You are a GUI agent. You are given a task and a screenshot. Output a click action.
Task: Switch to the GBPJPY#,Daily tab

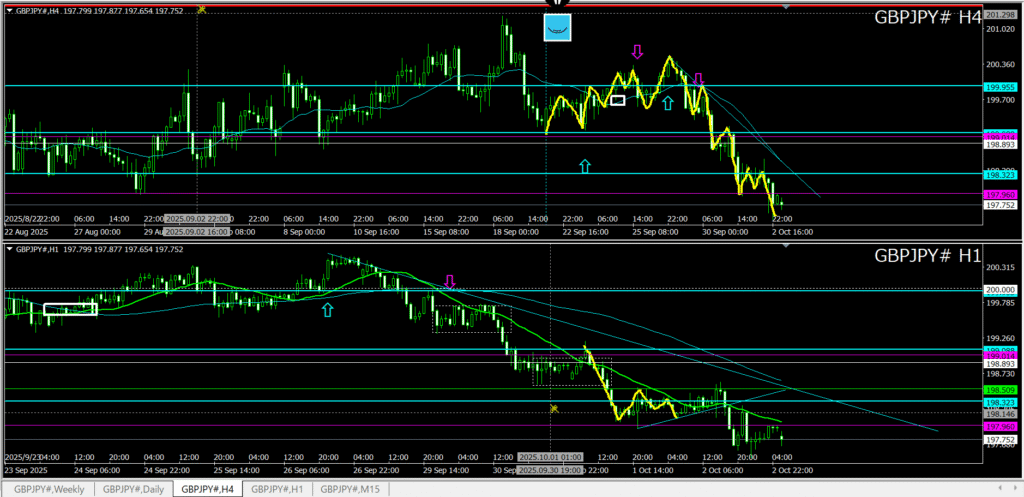[x=133, y=489]
